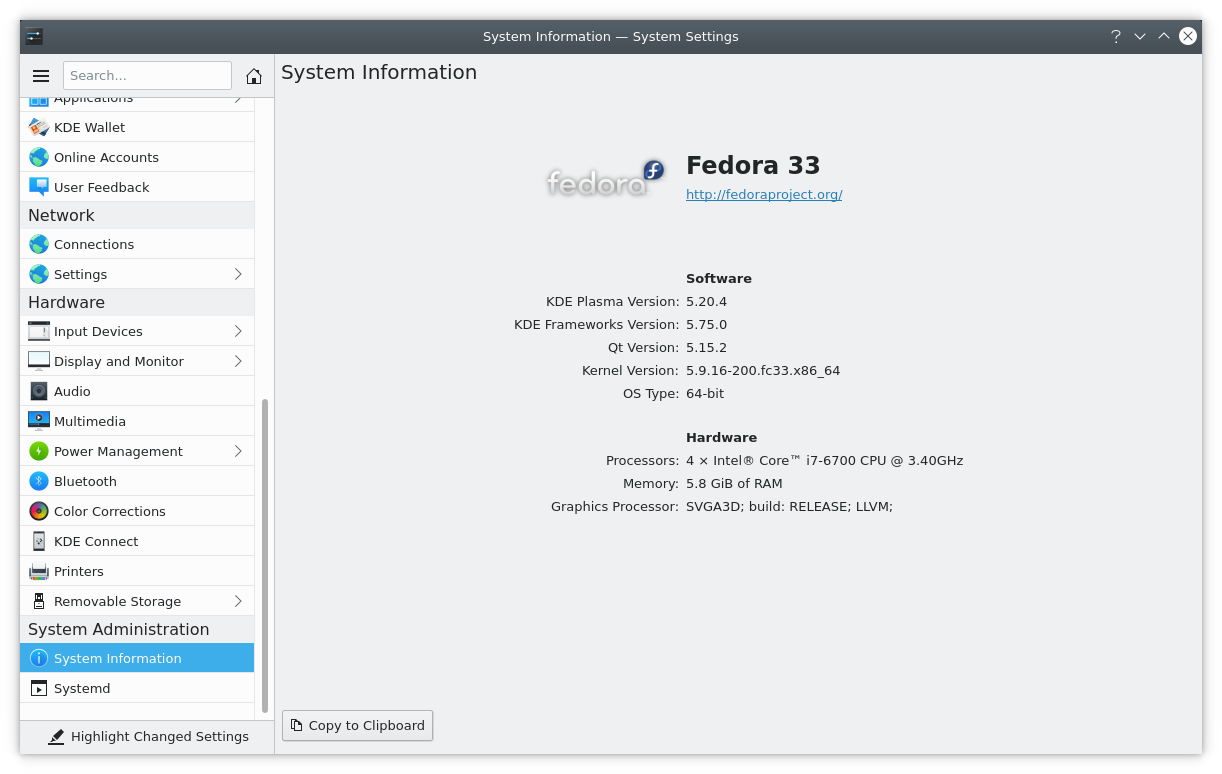1222x774 pixels.
Task: Click the Display and Monitor screen icon
Action: click(x=39, y=361)
